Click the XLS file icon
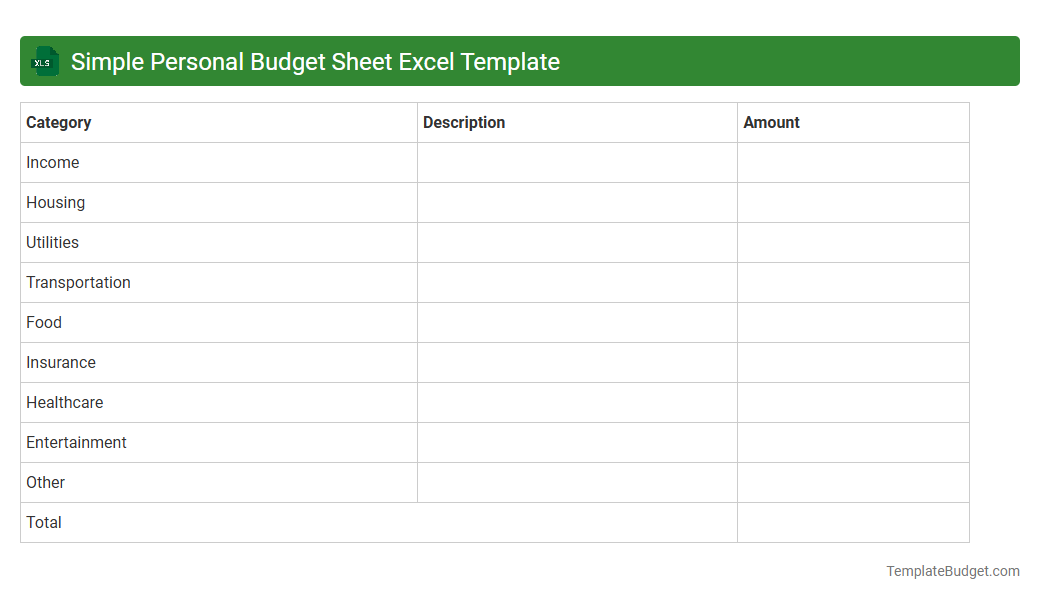The height and width of the screenshot is (600, 1040). point(44,61)
